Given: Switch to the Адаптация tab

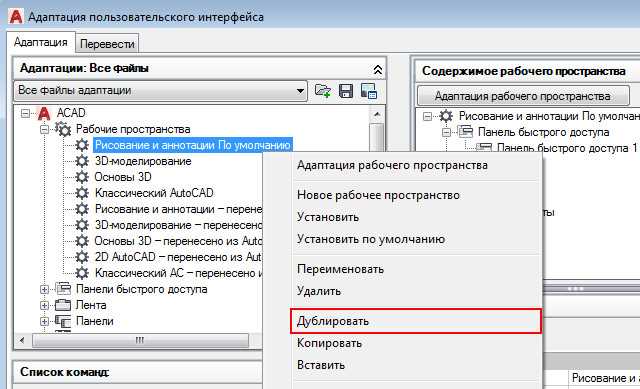Looking at the screenshot, I should click(41, 42).
